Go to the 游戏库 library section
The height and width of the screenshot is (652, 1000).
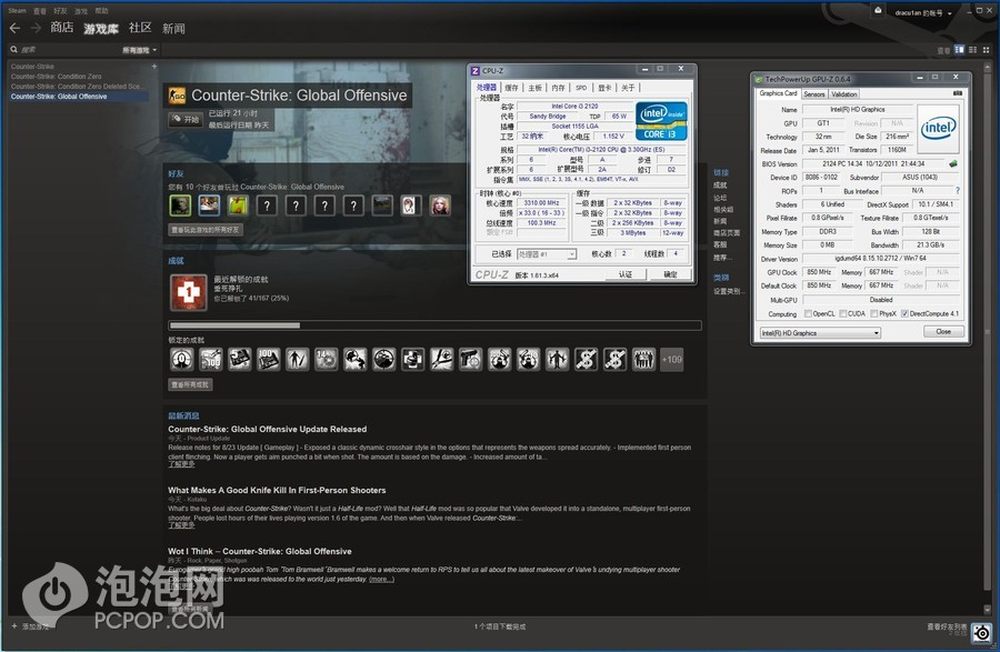pyautogui.click(x=101, y=29)
